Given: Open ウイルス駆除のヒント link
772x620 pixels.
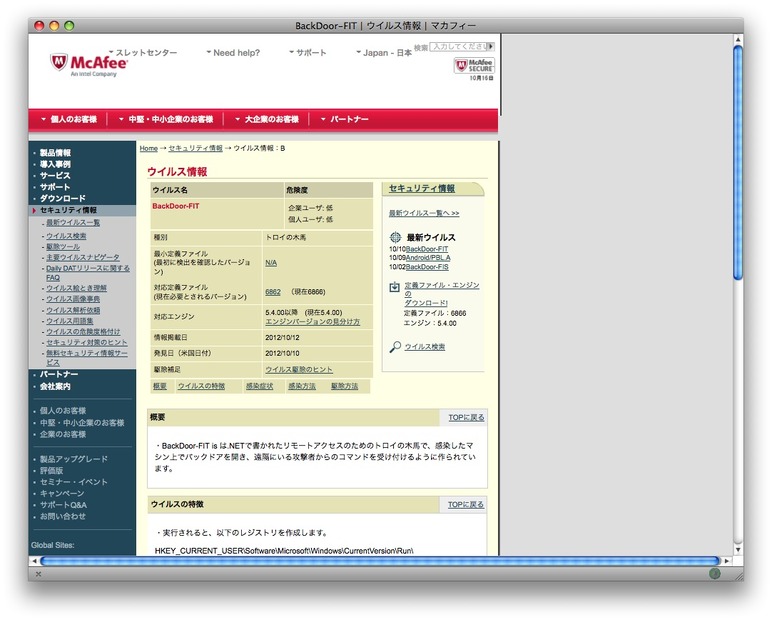Looking at the screenshot, I should click(x=299, y=370).
